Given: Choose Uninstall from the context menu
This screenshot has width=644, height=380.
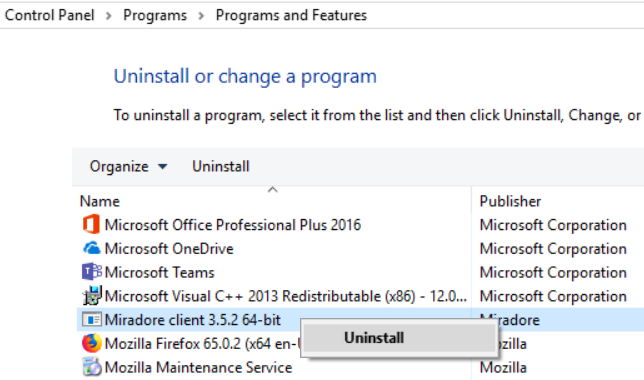Looking at the screenshot, I should pos(374,338).
